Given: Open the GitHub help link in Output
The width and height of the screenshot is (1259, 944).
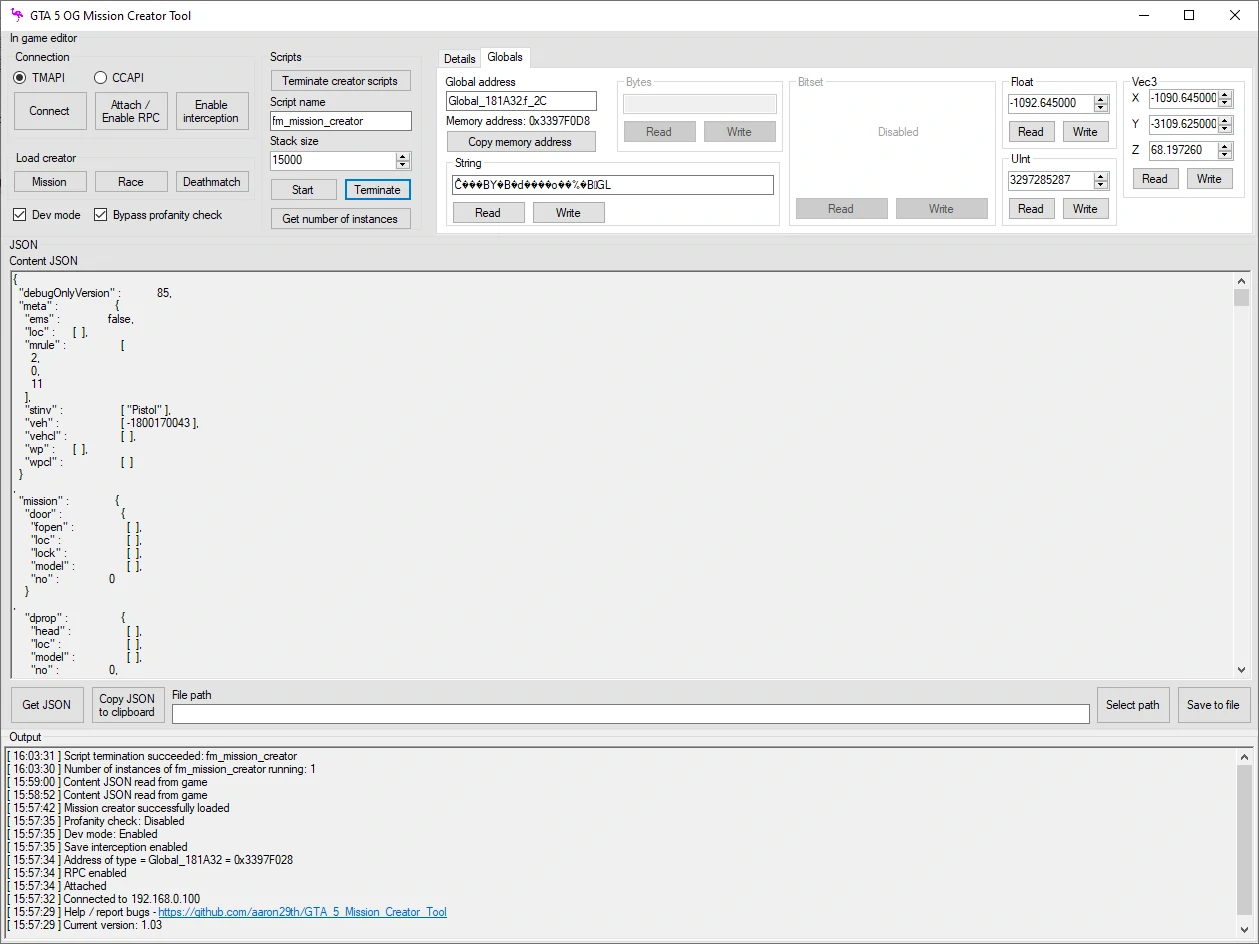Looking at the screenshot, I should (x=302, y=912).
